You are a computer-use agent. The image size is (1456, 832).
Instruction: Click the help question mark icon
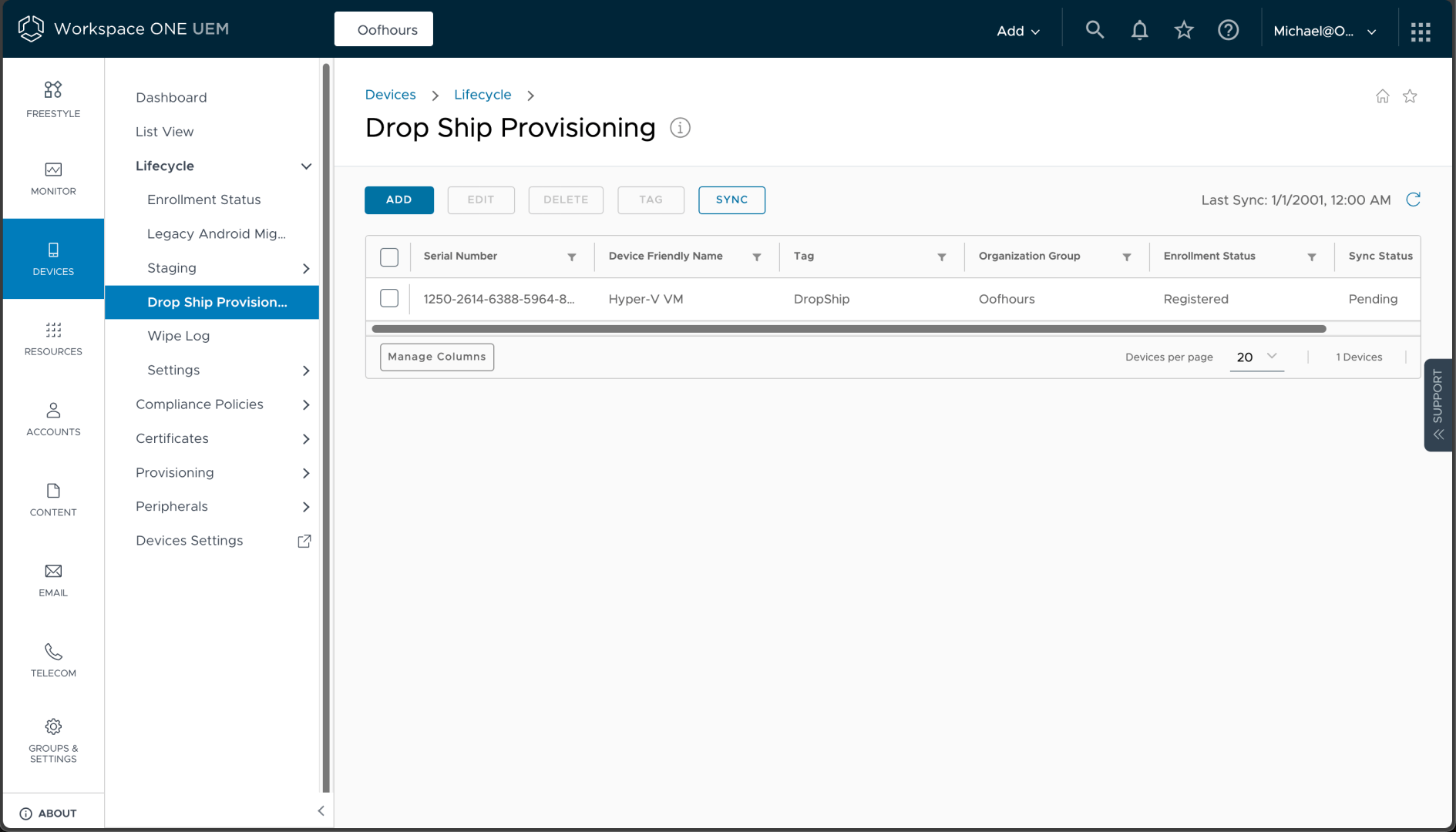[1228, 30]
